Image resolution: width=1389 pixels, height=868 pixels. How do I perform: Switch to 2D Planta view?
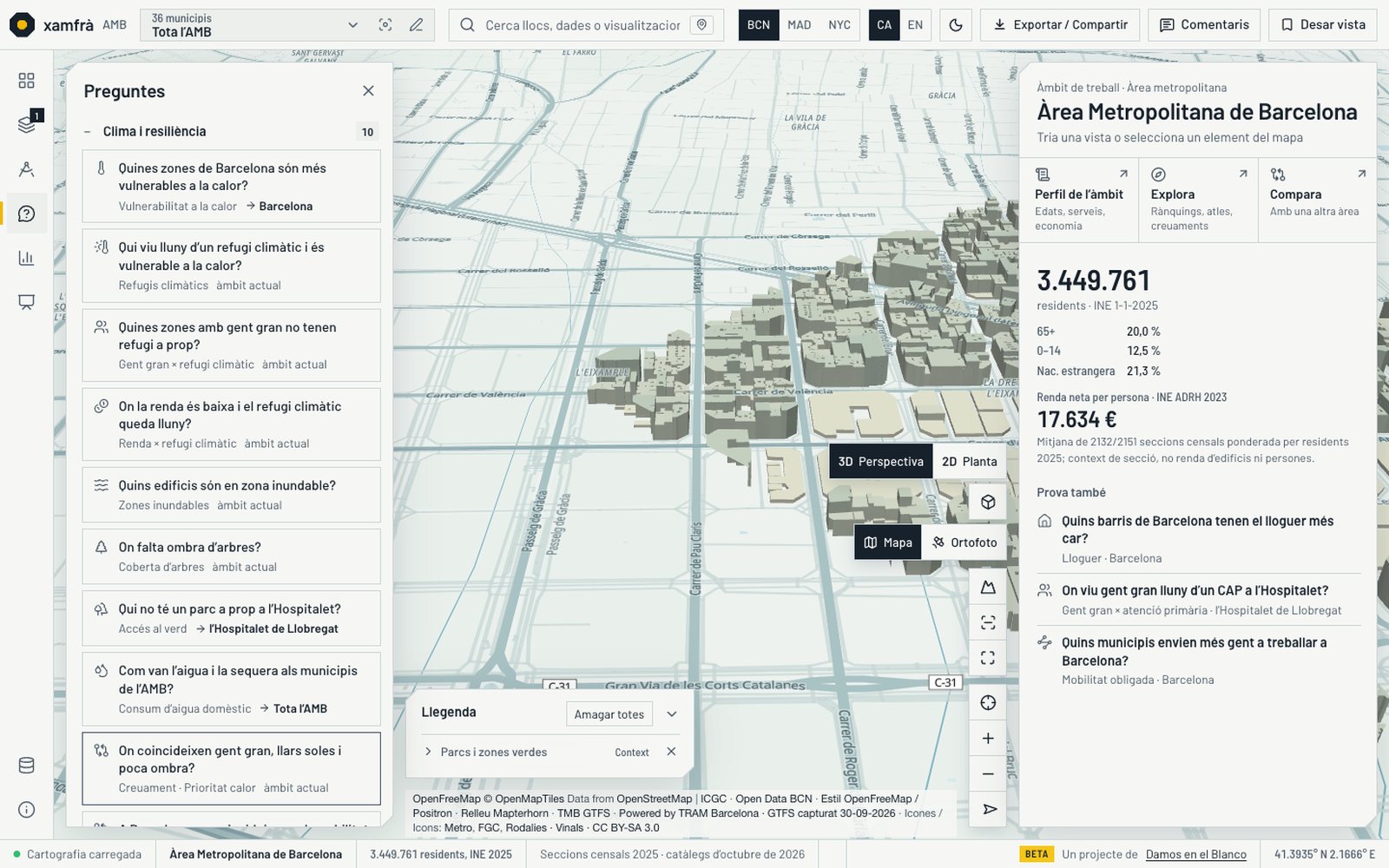970,462
